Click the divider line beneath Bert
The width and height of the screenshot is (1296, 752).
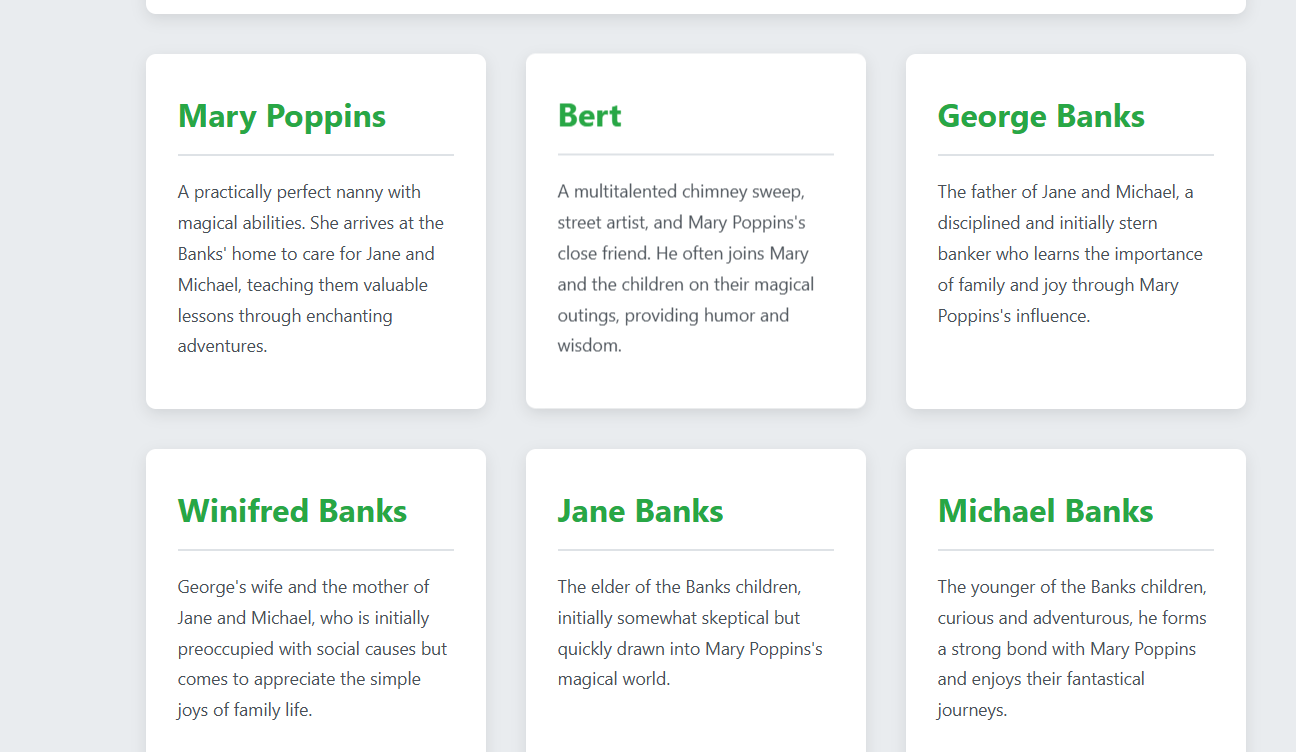coord(696,155)
